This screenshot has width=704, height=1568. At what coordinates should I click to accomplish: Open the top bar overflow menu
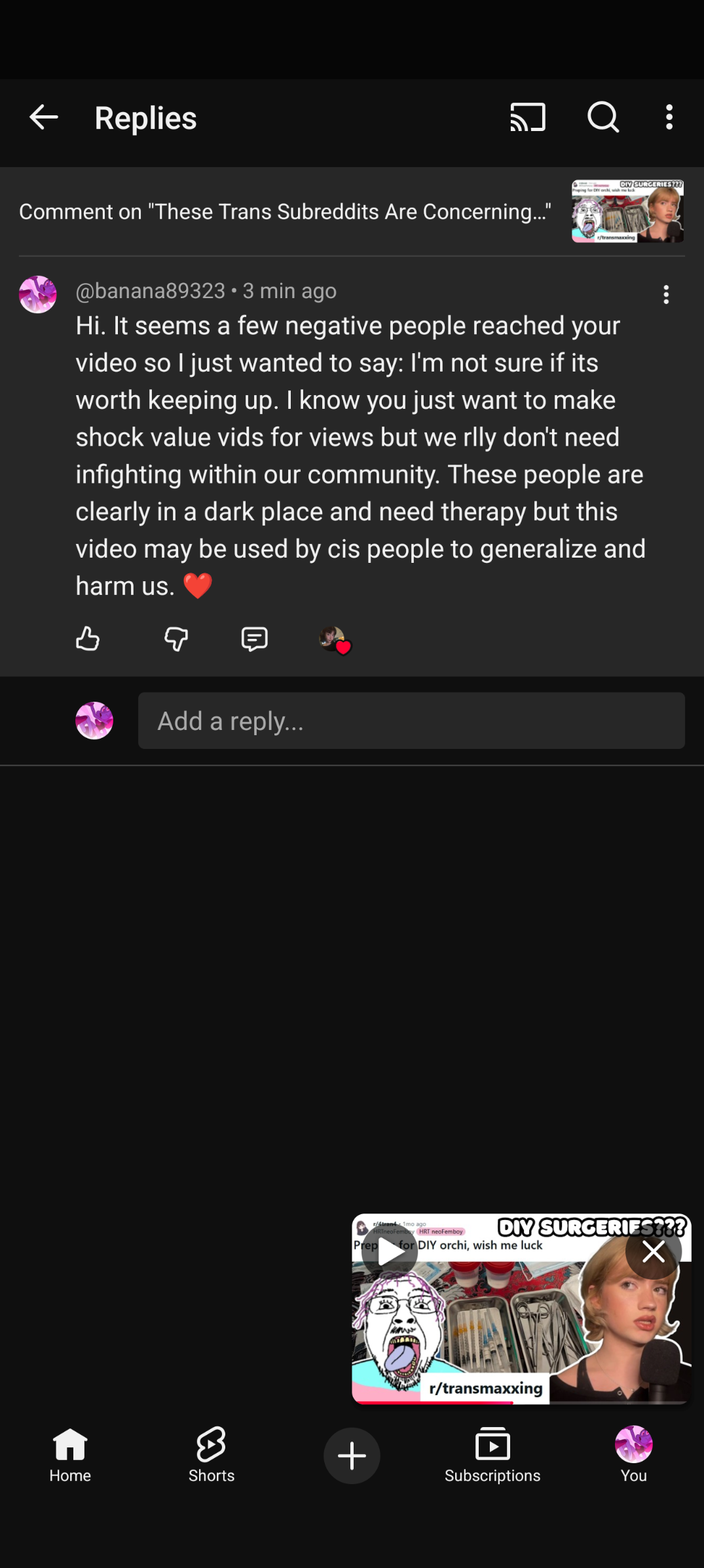pos(669,118)
